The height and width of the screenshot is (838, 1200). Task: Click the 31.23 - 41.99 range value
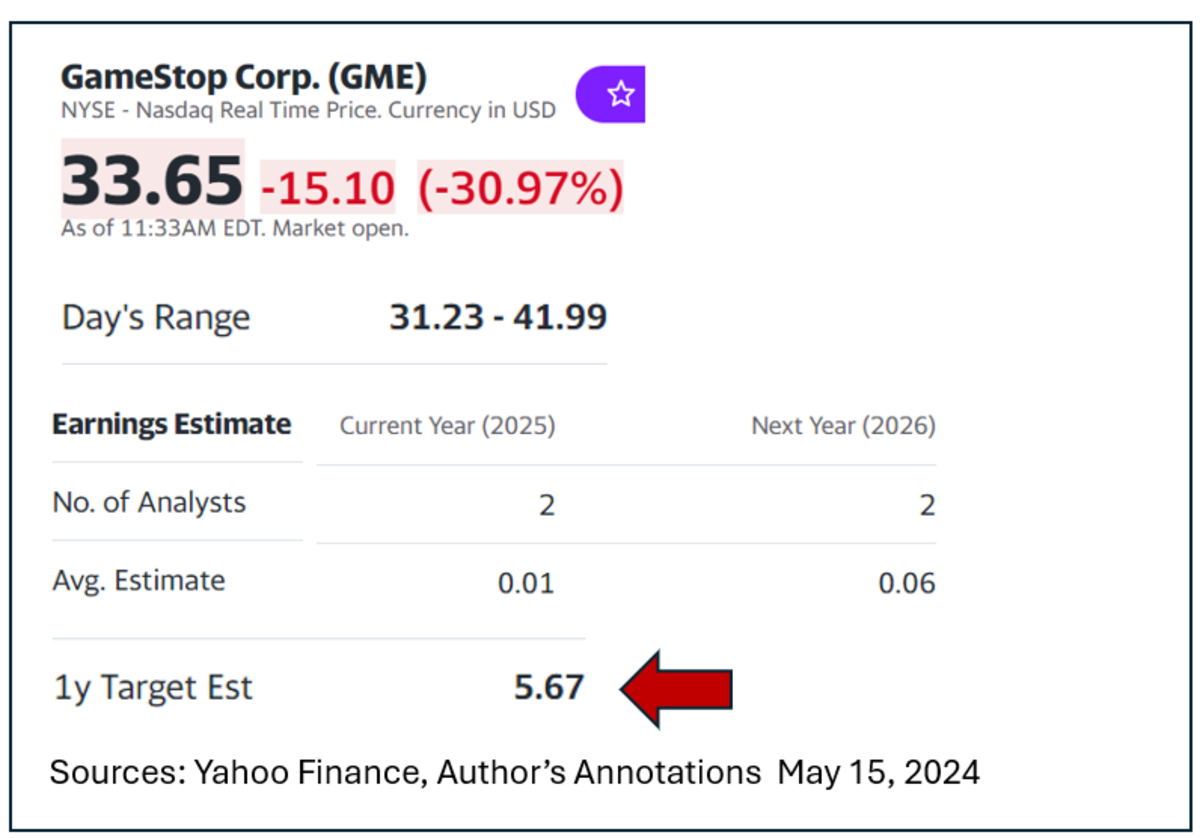tap(497, 317)
